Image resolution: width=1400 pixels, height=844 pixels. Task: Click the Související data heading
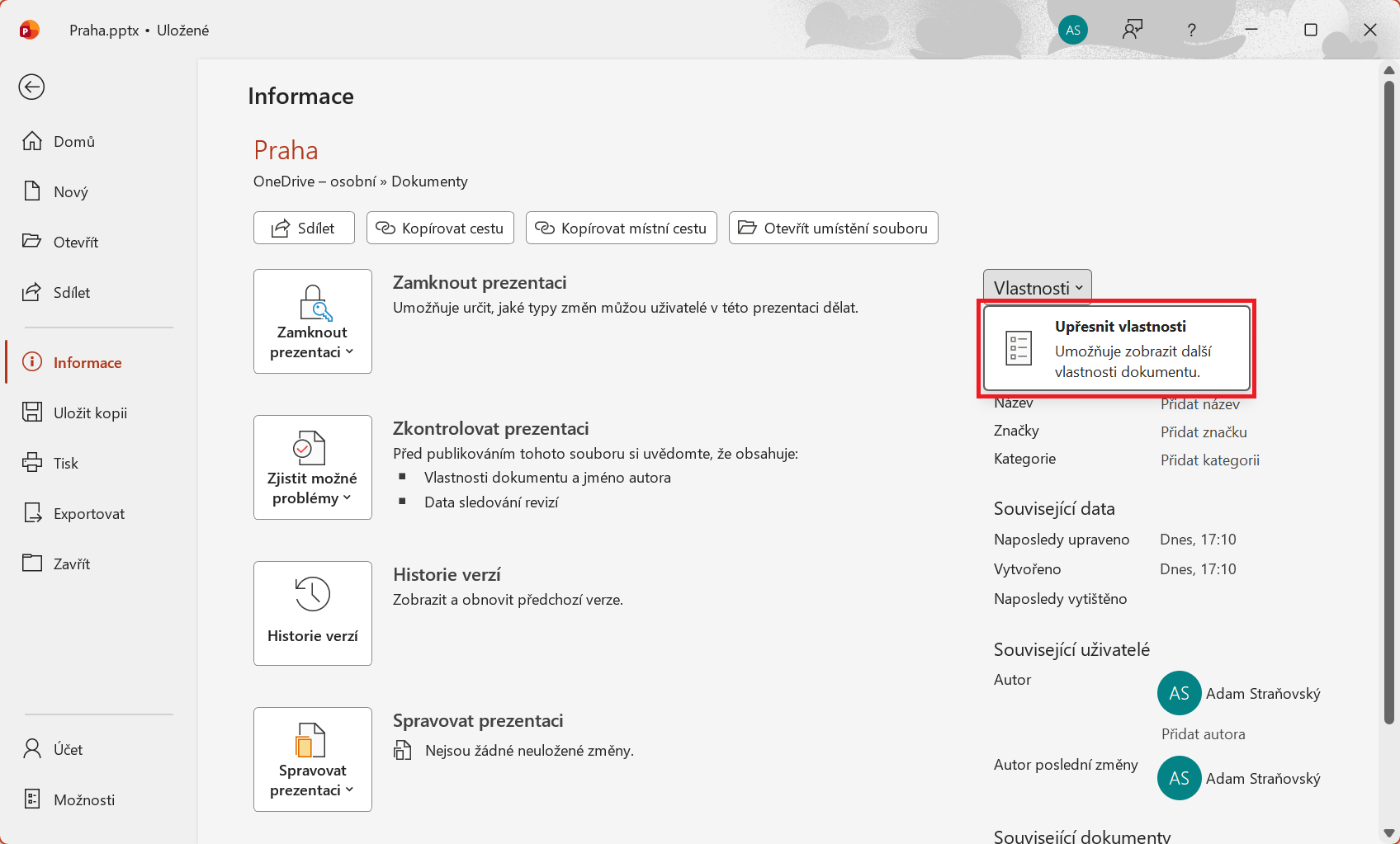[1054, 508]
